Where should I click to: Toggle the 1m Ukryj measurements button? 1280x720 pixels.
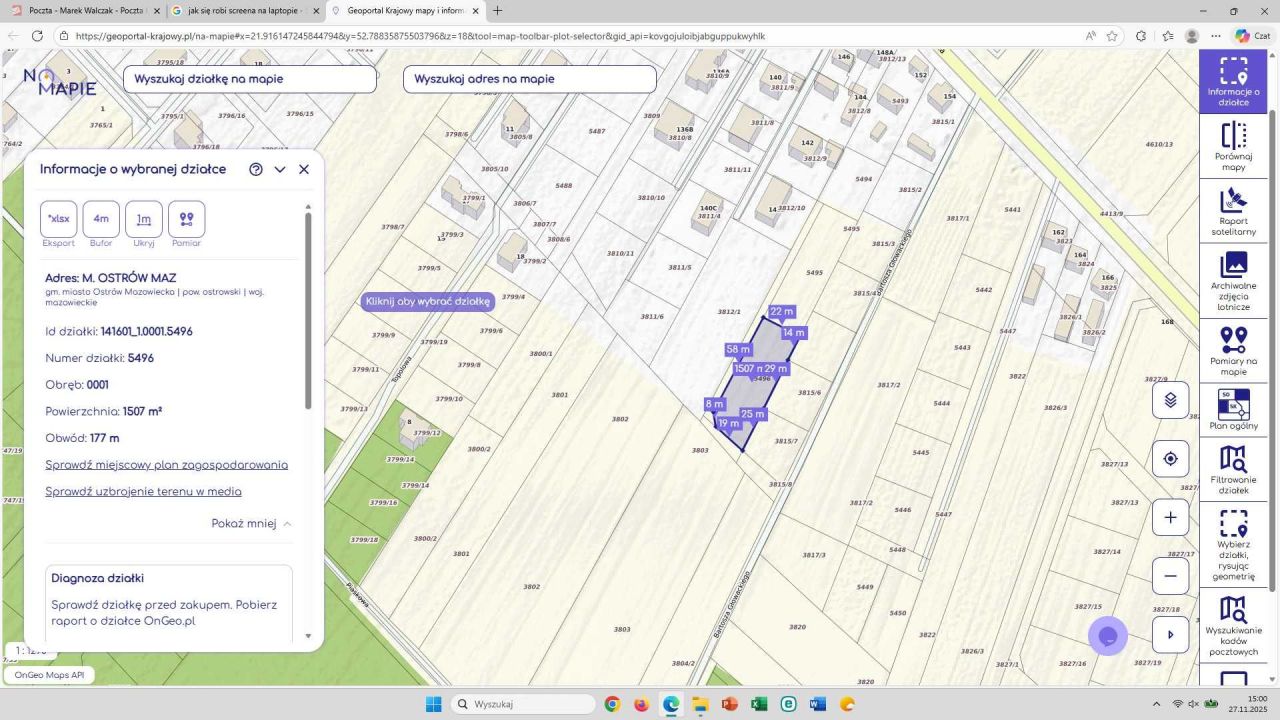click(x=144, y=219)
